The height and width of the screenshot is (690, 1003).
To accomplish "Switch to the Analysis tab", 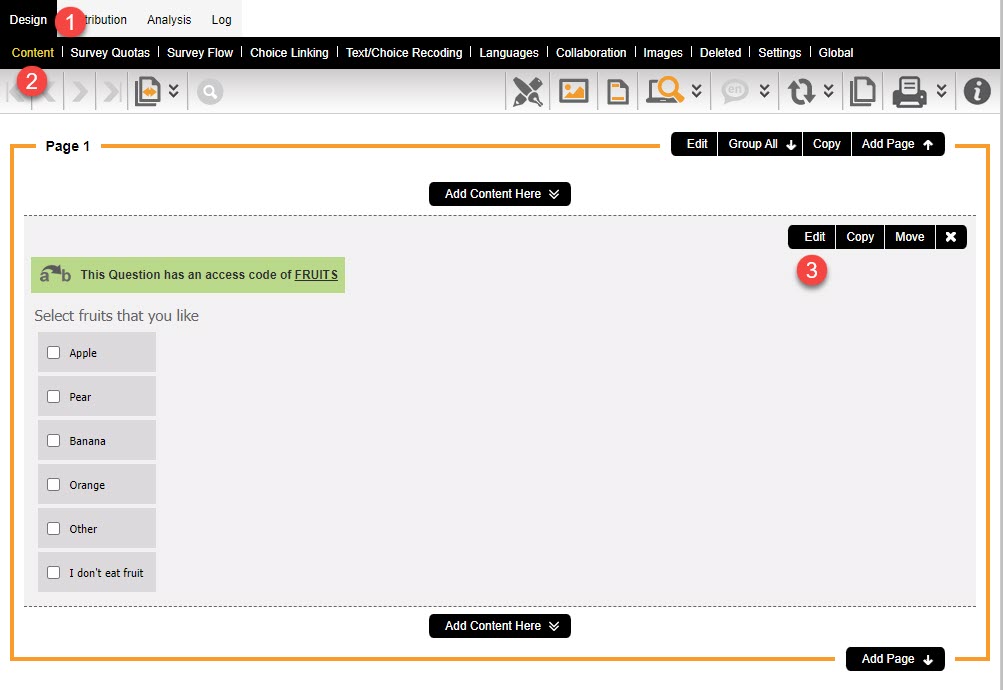I will coord(169,20).
